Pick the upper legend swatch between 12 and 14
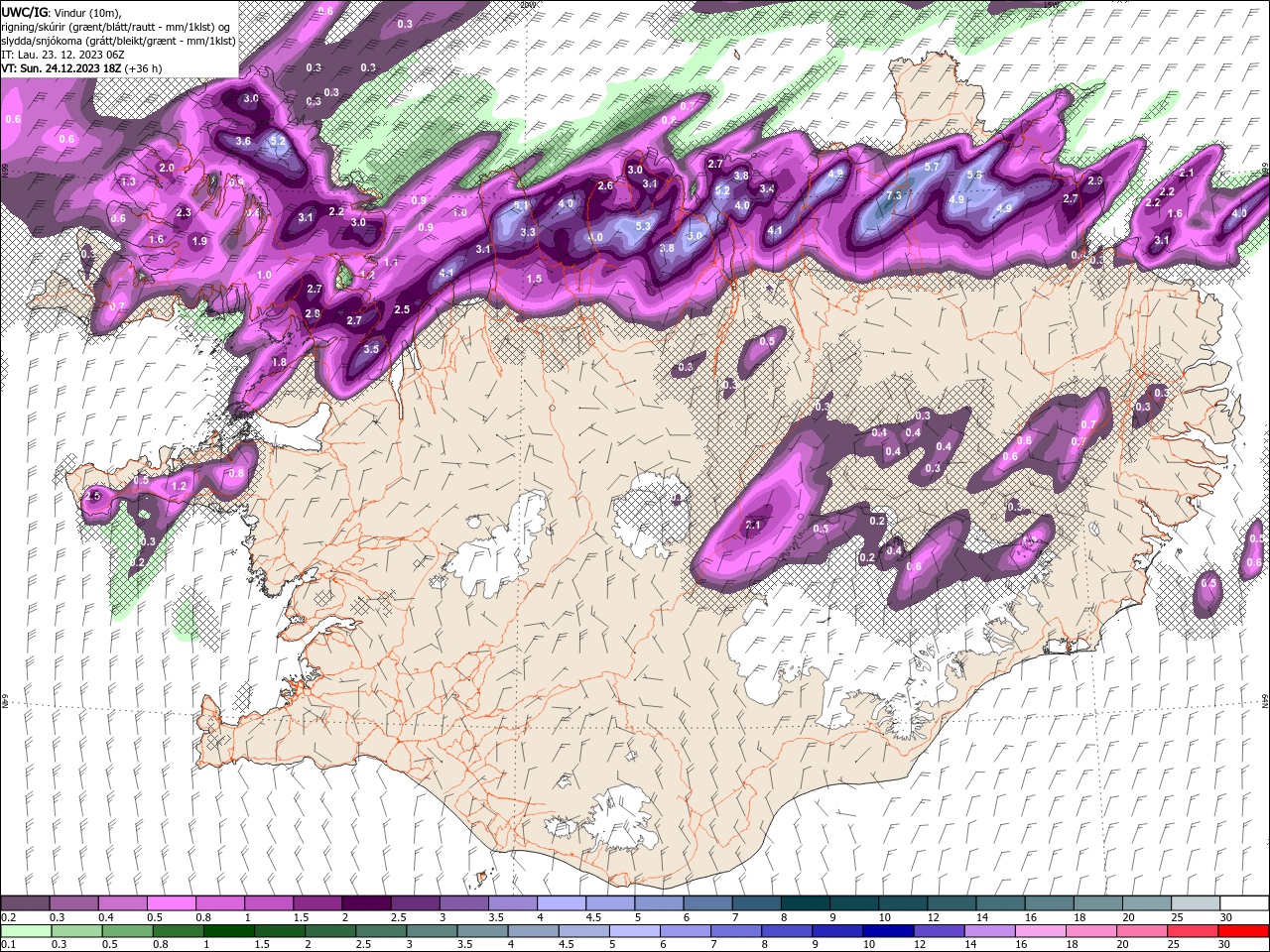Image resolution: width=1270 pixels, height=952 pixels. pos(951,903)
